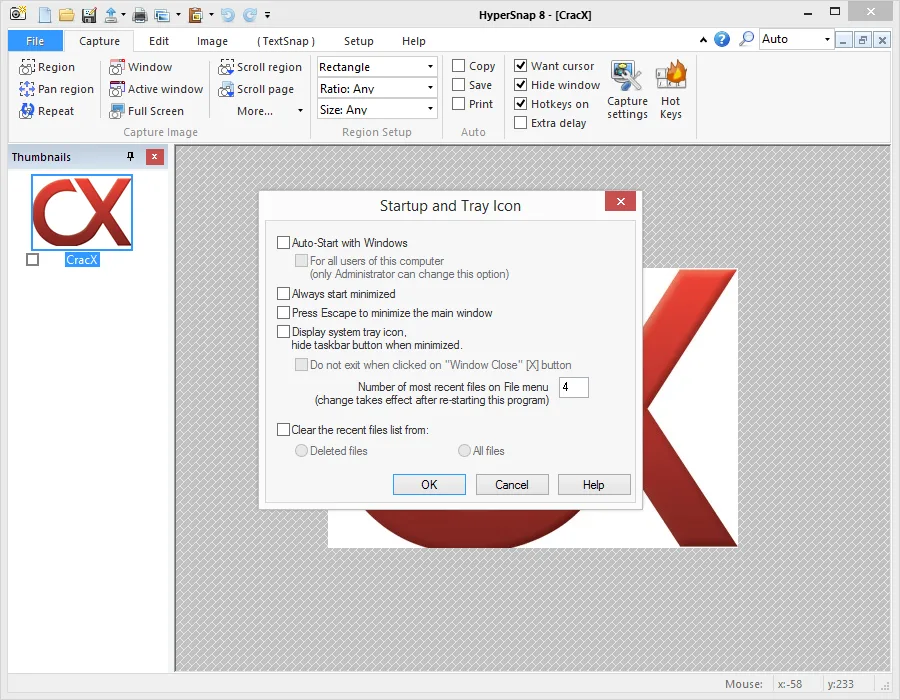
Task: Customize the quick access toolbar dropdown
Action: (x=267, y=15)
